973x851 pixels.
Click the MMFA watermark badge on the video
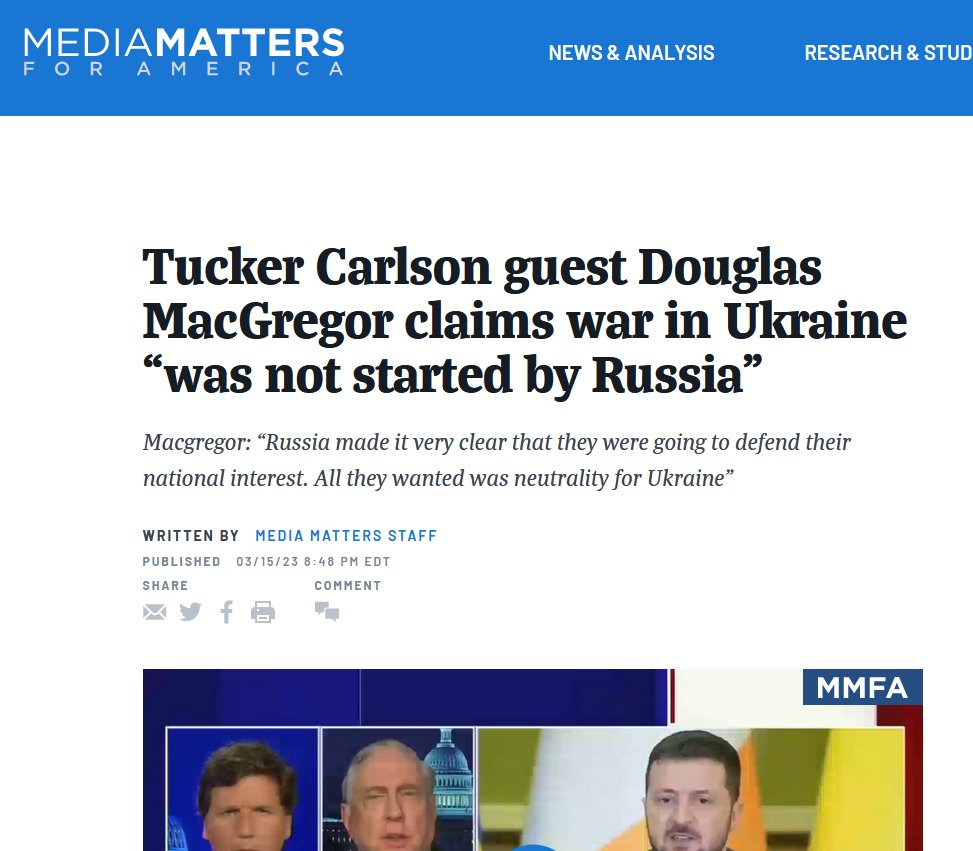click(x=863, y=687)
